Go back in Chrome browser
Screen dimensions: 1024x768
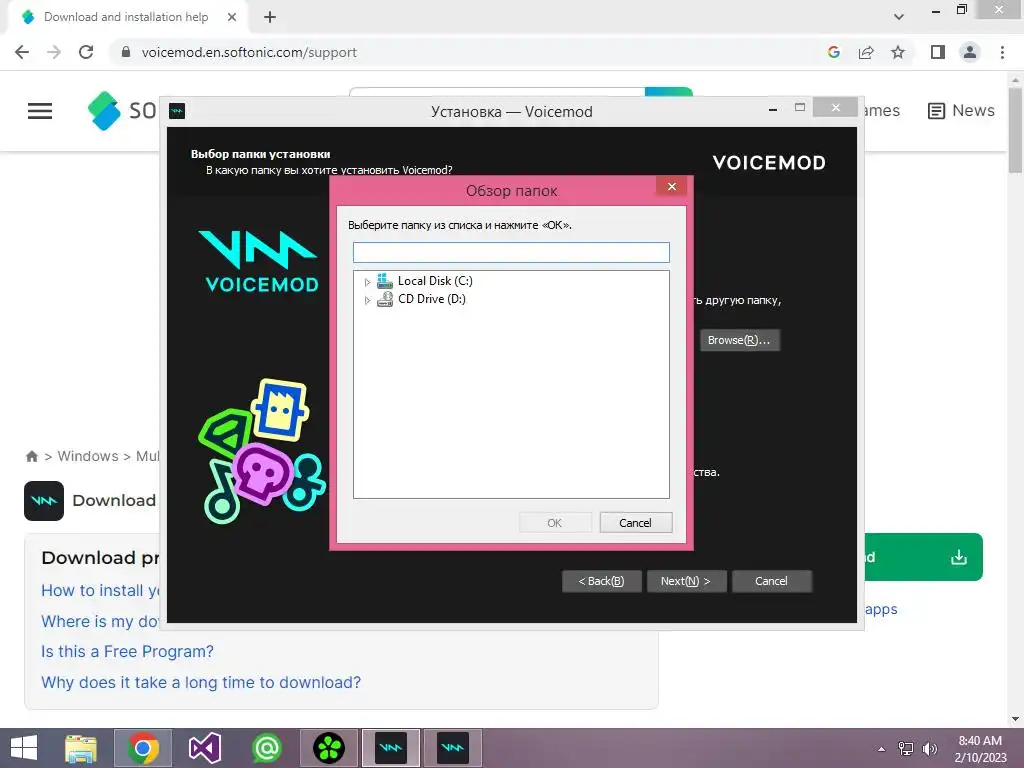coord(22,52)
